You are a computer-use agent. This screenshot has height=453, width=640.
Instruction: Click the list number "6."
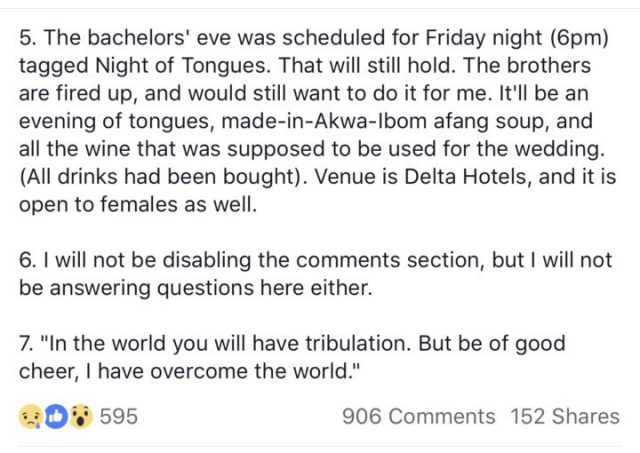(28, 262)
